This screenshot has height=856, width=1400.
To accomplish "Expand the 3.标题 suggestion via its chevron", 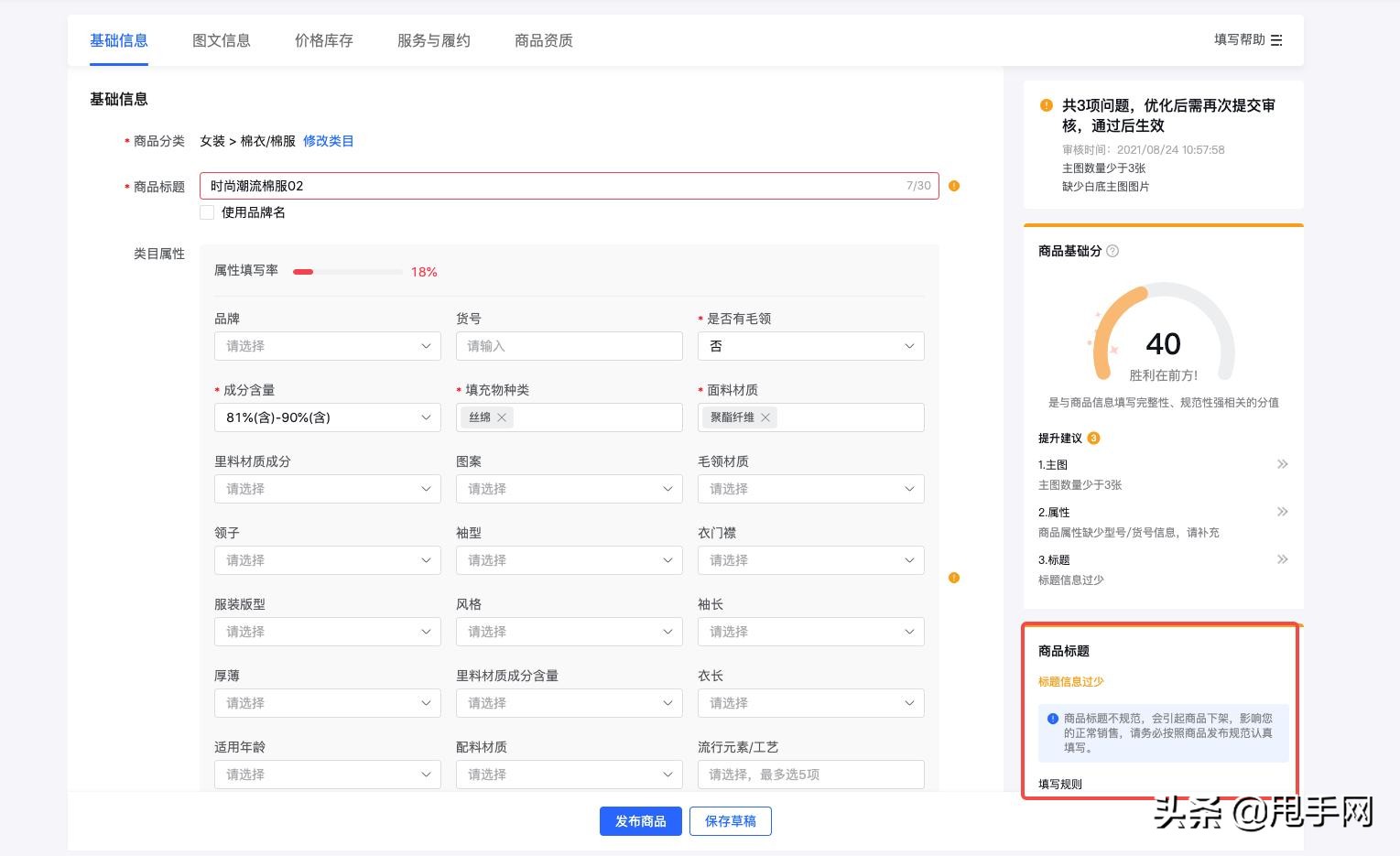I will coord(1283,559).
